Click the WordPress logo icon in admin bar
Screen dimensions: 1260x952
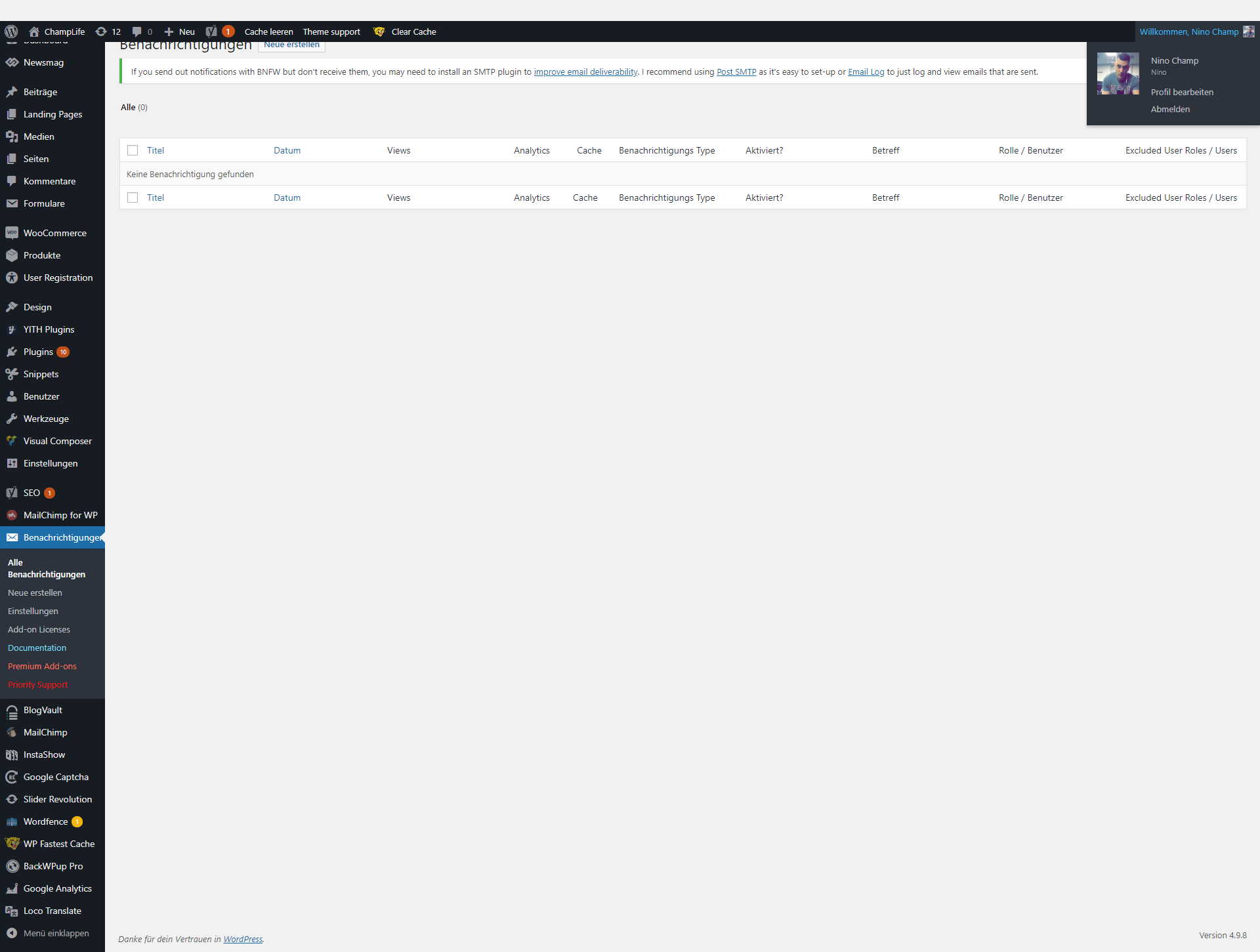11,31
